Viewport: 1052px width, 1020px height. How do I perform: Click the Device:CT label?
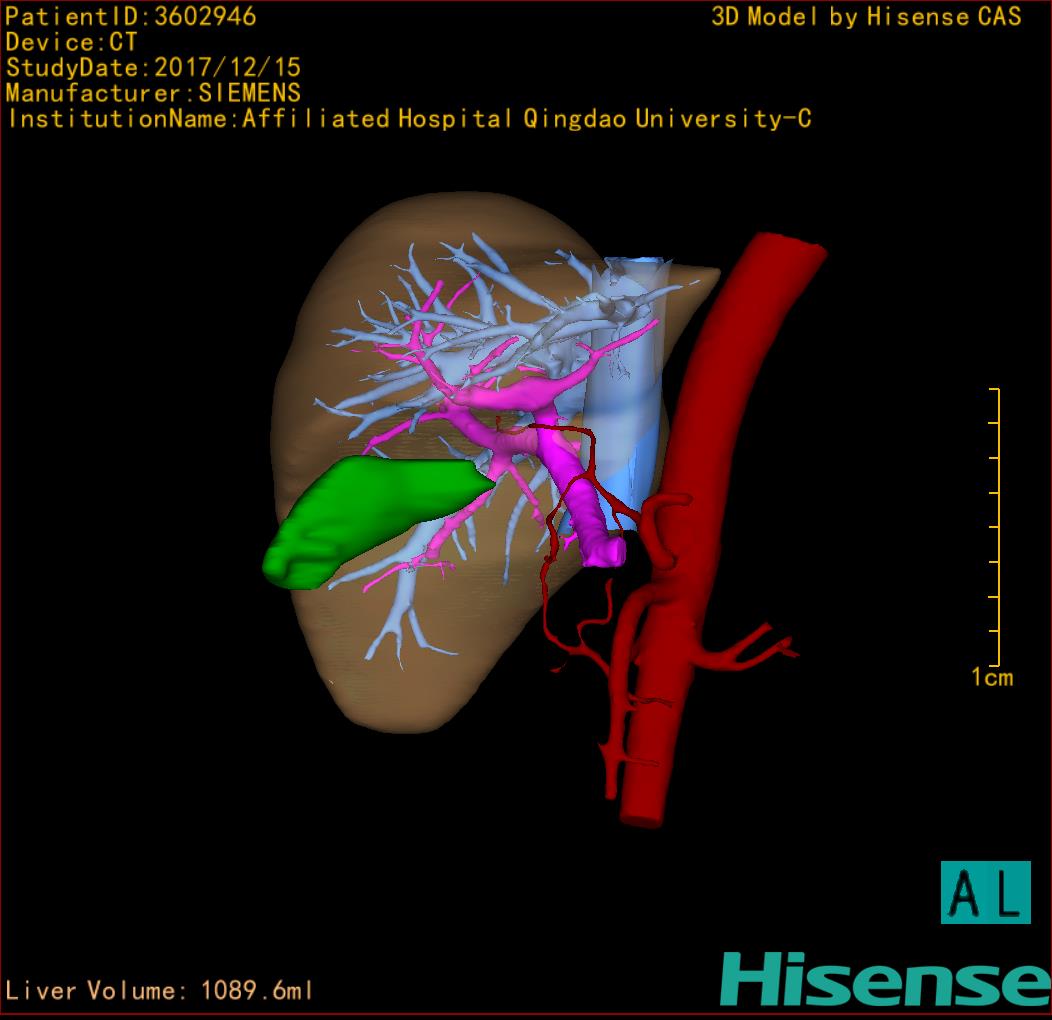pyautogui.click(x=71, y=43)
